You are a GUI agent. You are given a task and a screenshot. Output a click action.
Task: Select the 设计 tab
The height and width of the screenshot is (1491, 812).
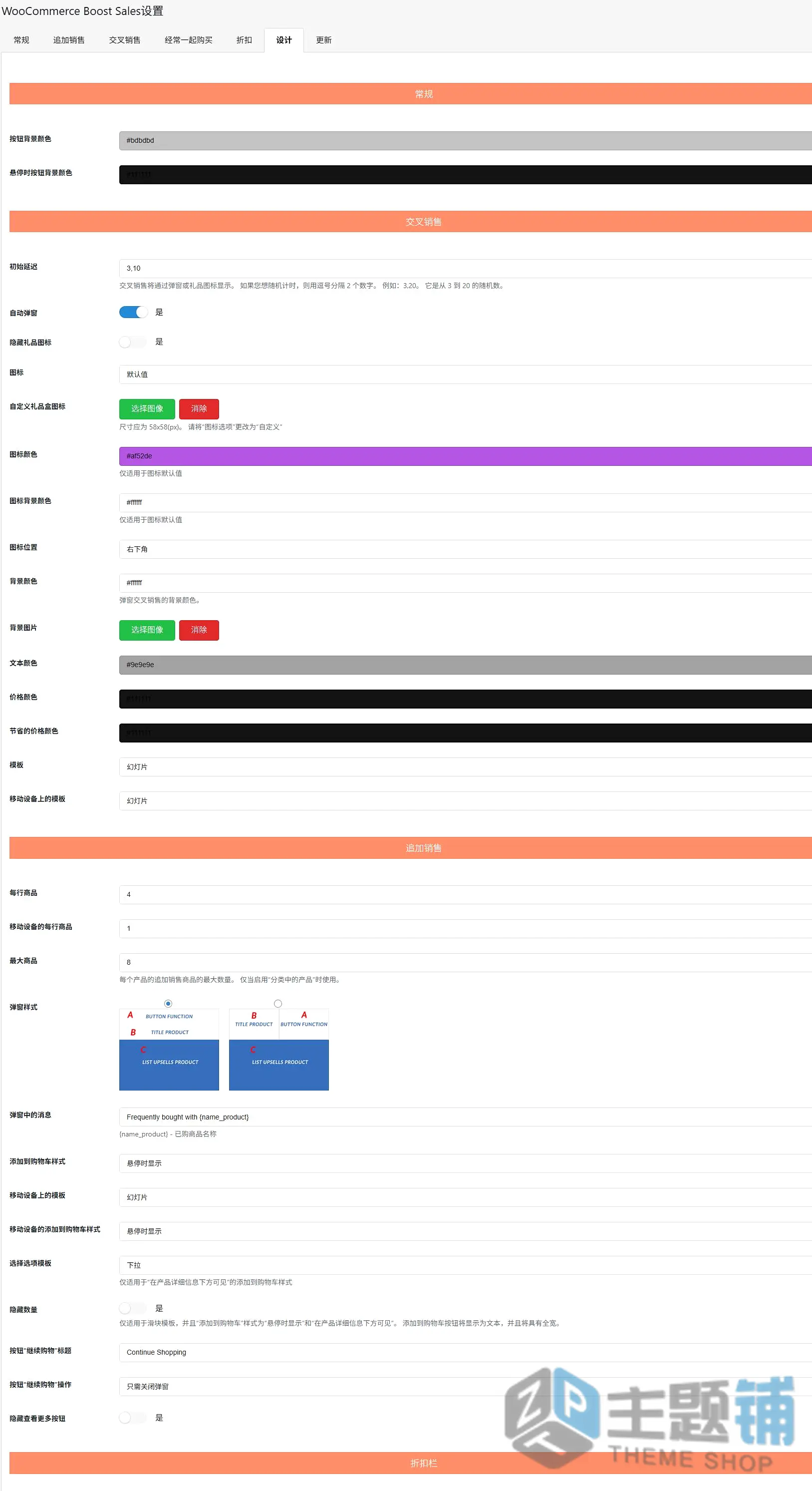pyautogui.click(x=284, y=40)
